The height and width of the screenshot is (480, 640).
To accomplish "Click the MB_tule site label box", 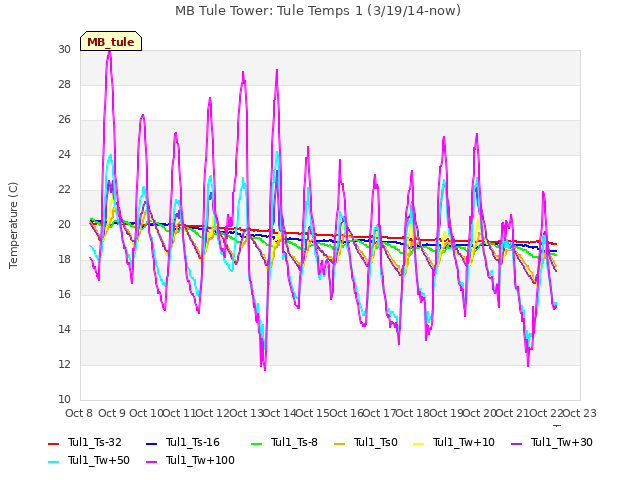I will (111, 41).
